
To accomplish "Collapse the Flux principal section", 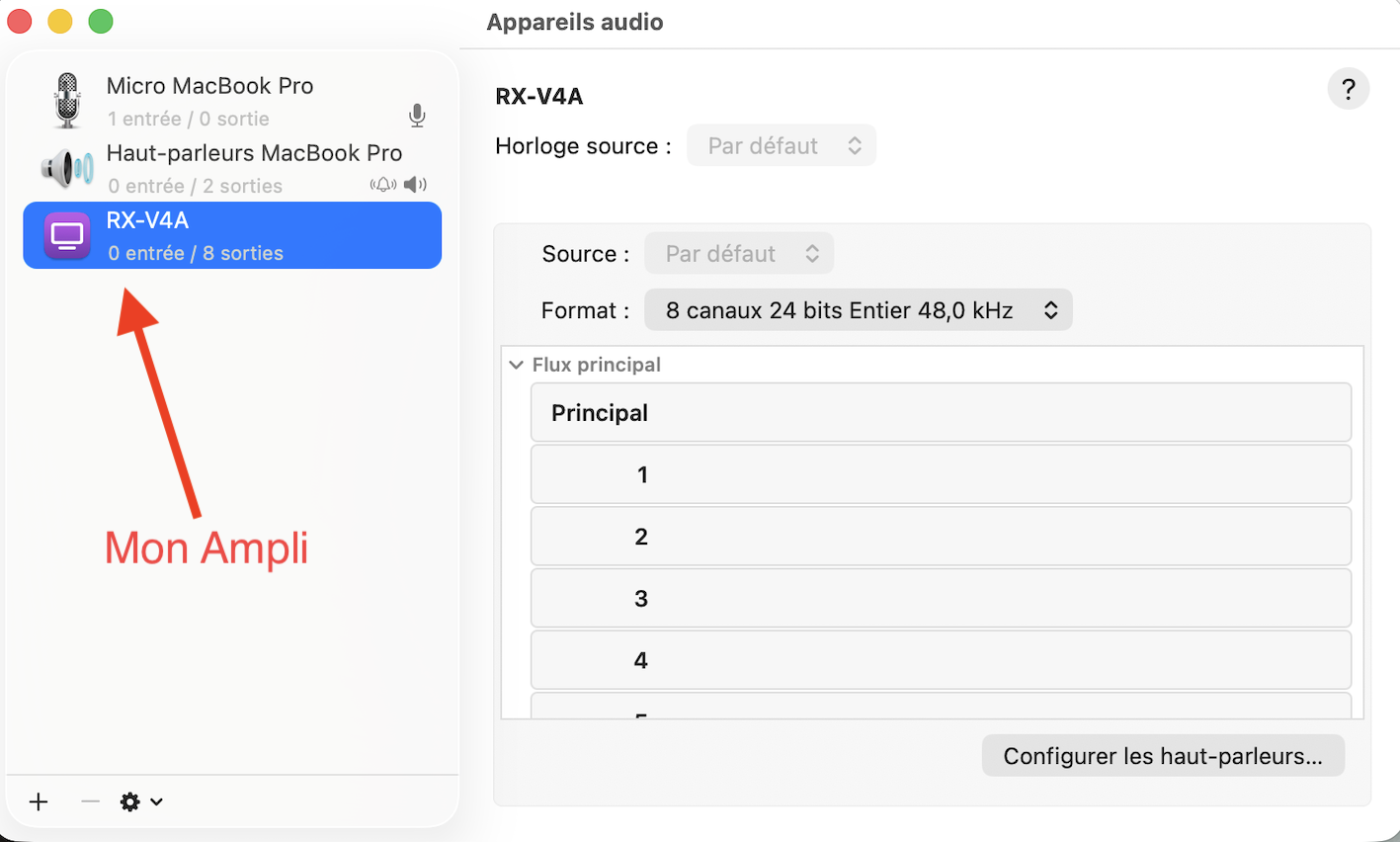I will pyautogui.click(x=516, y=365).
